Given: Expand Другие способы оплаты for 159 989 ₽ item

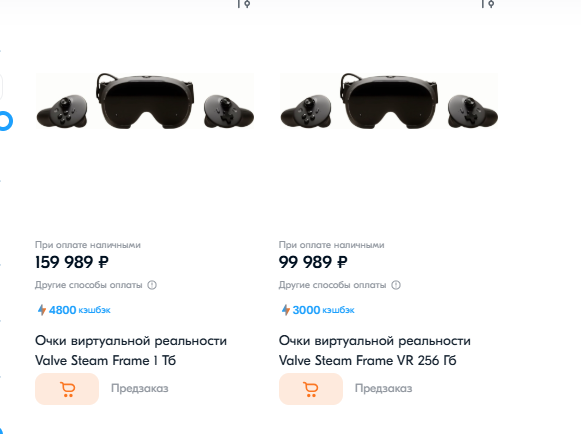Looking at the screenshot, I should tap(89, 285).
